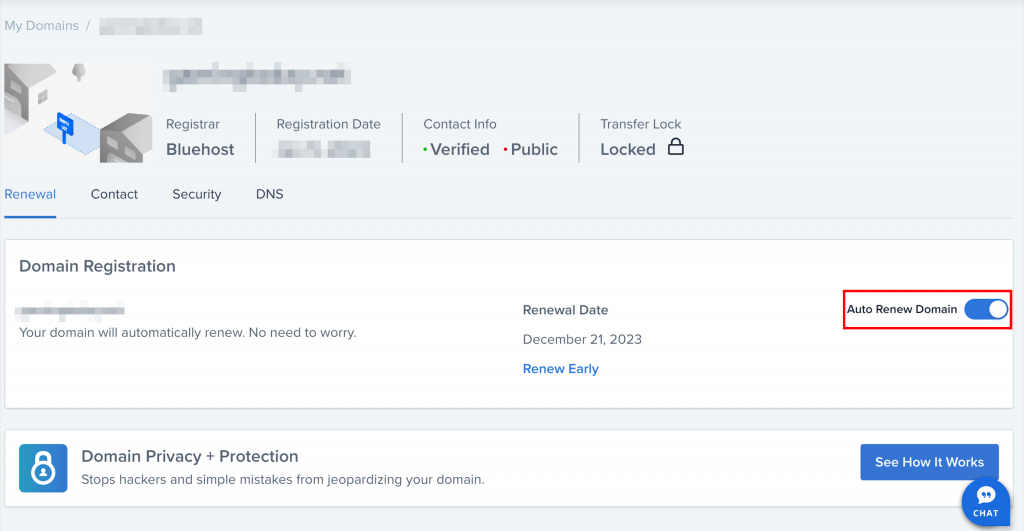Open the Chat bubble widget
Image resolution: width=1024 pixels, height=531 pixels.
click(985, 501)
